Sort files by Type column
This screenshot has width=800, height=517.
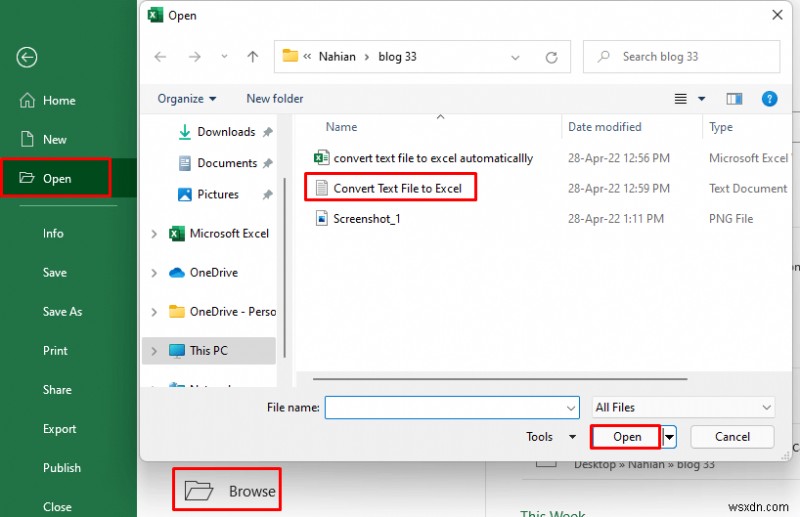click(720, 127)
